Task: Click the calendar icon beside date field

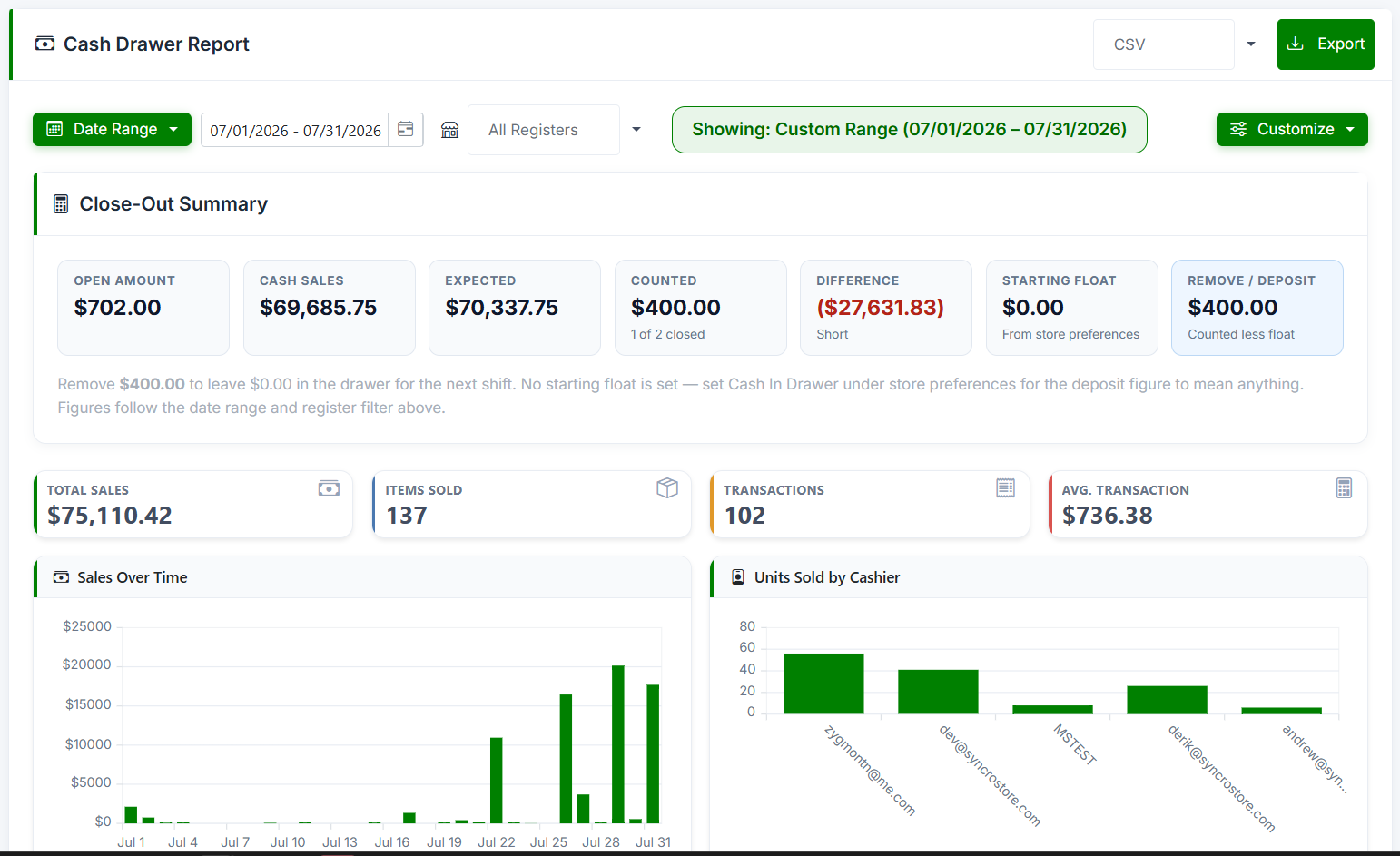Action: pos(406,130)
